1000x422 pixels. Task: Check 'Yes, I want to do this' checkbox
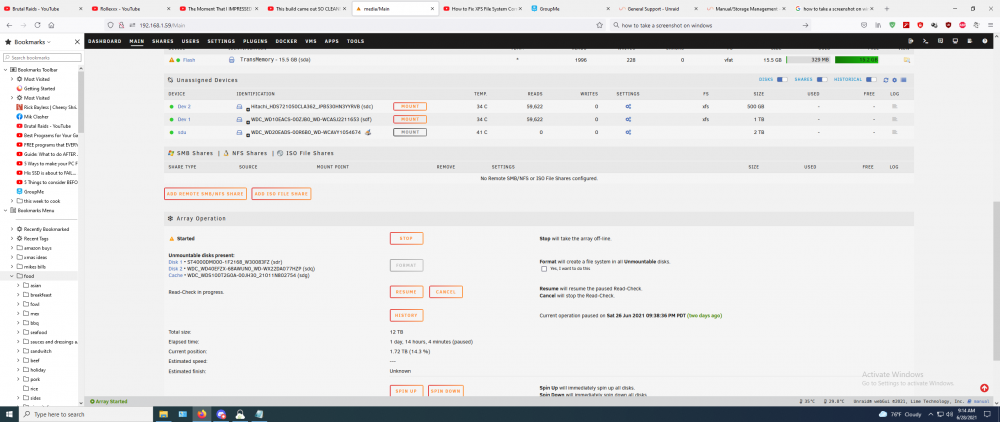click(x=543, y=269)
